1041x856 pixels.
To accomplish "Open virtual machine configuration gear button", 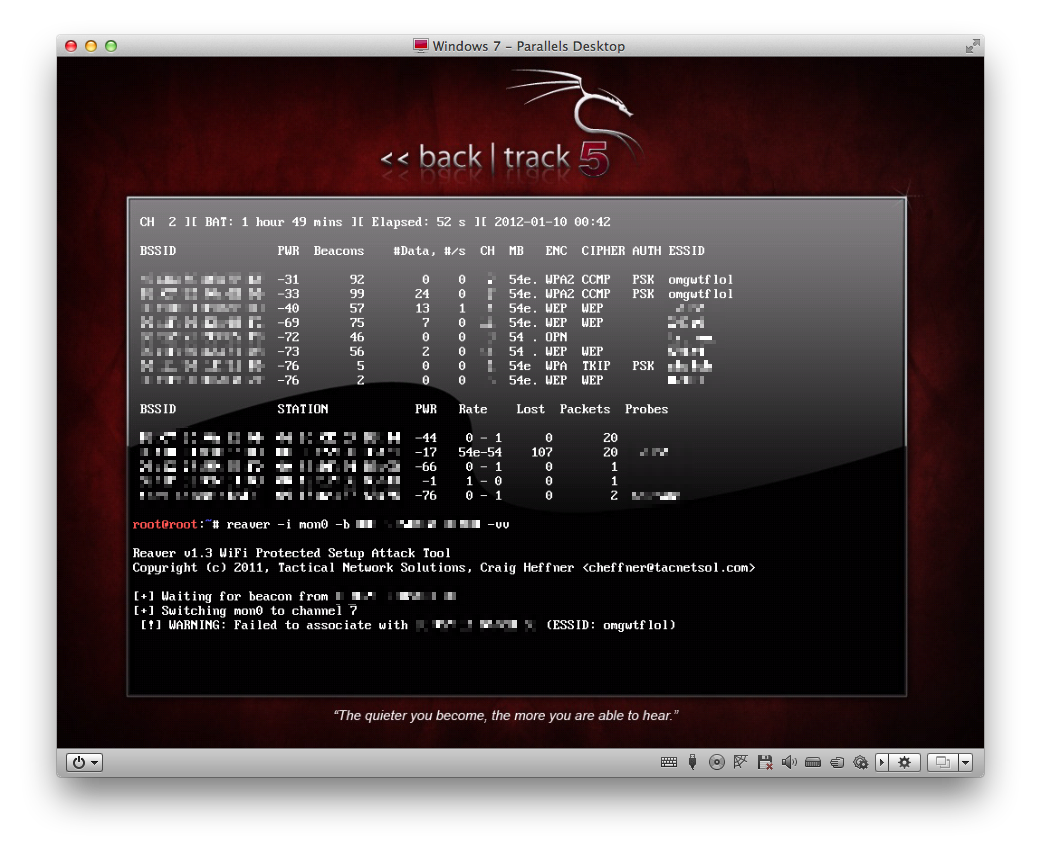I will click(904, 762).
